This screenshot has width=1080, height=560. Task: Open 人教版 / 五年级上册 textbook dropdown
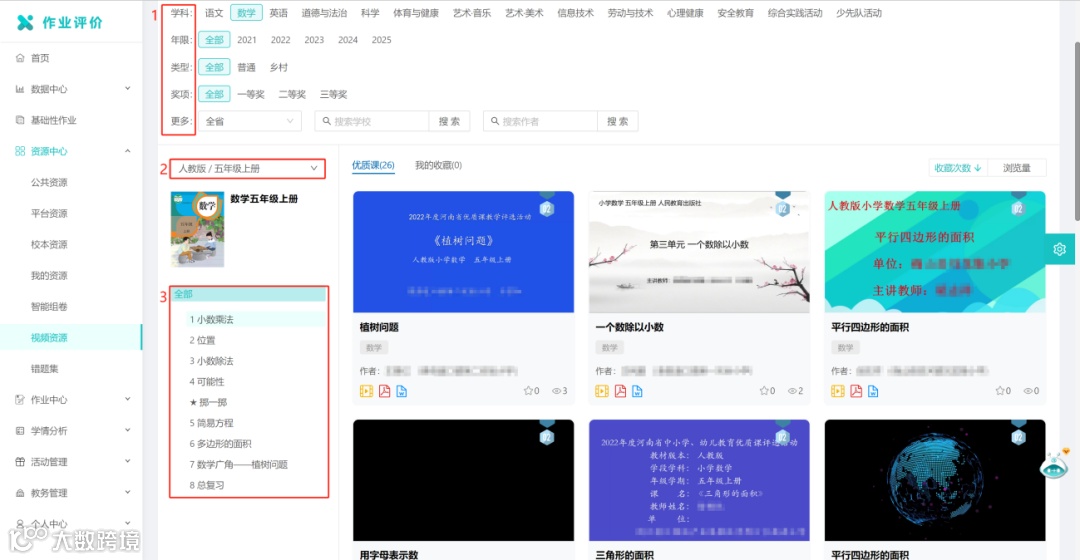click(248, 169)
